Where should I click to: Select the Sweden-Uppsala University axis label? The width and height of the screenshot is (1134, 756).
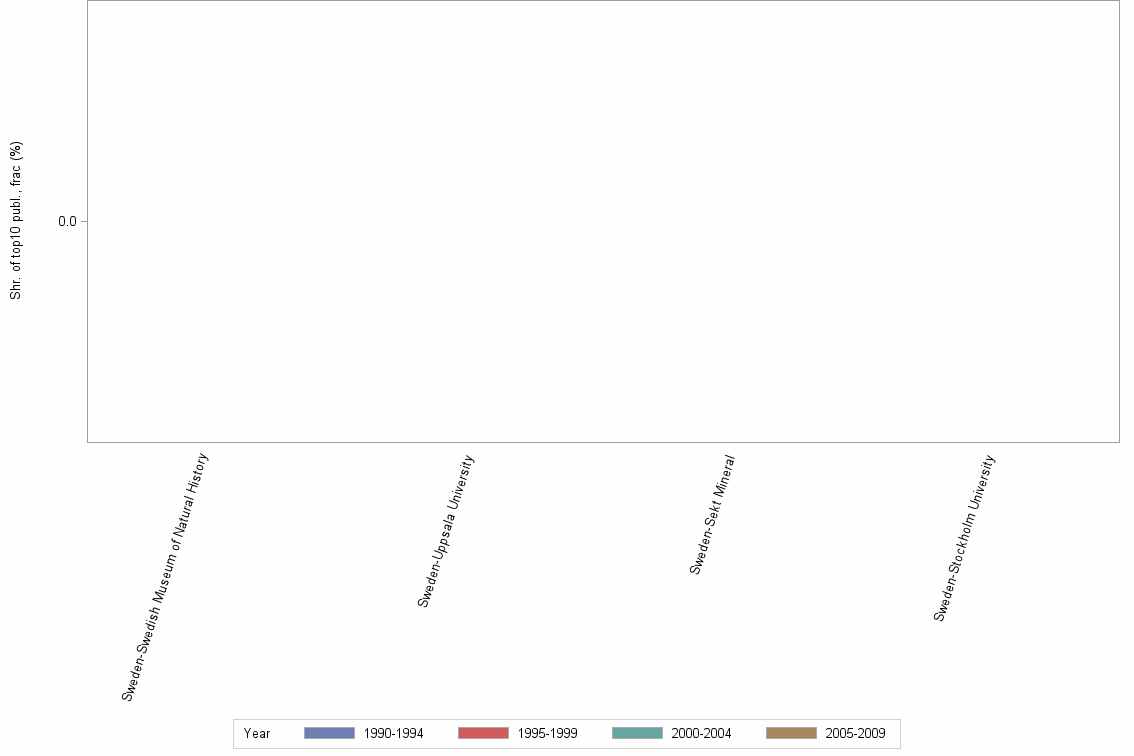(448, 528)
